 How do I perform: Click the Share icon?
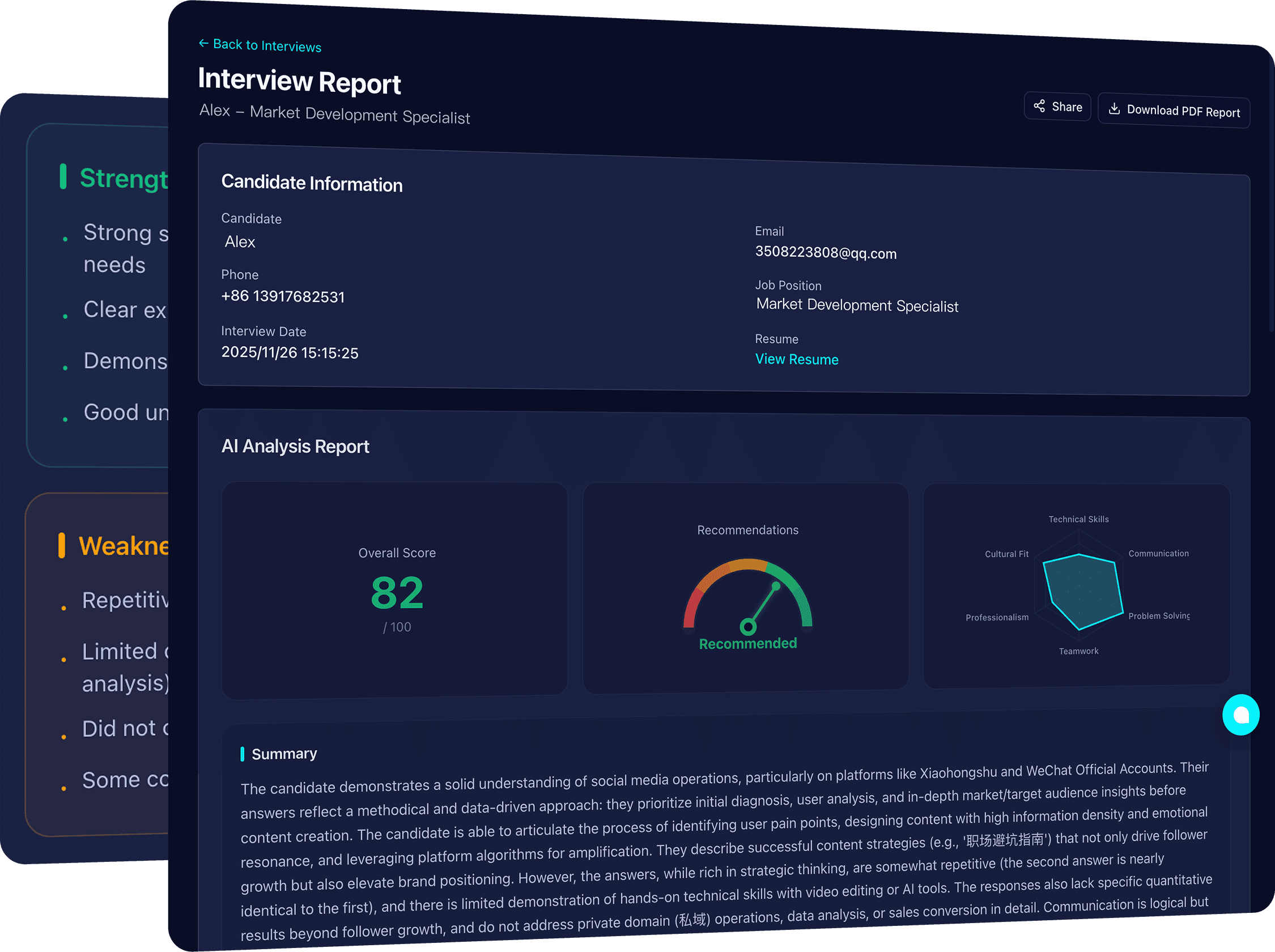coord(1039,106)
